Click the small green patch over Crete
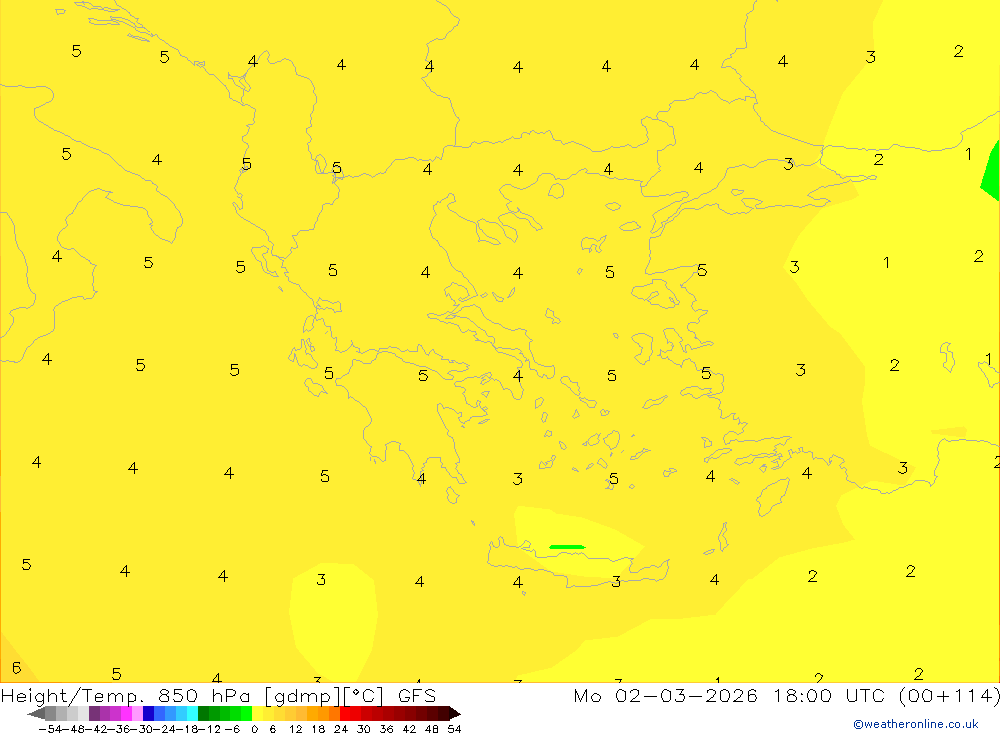The height and width of the screenshot is (733, 1000). 567,547
